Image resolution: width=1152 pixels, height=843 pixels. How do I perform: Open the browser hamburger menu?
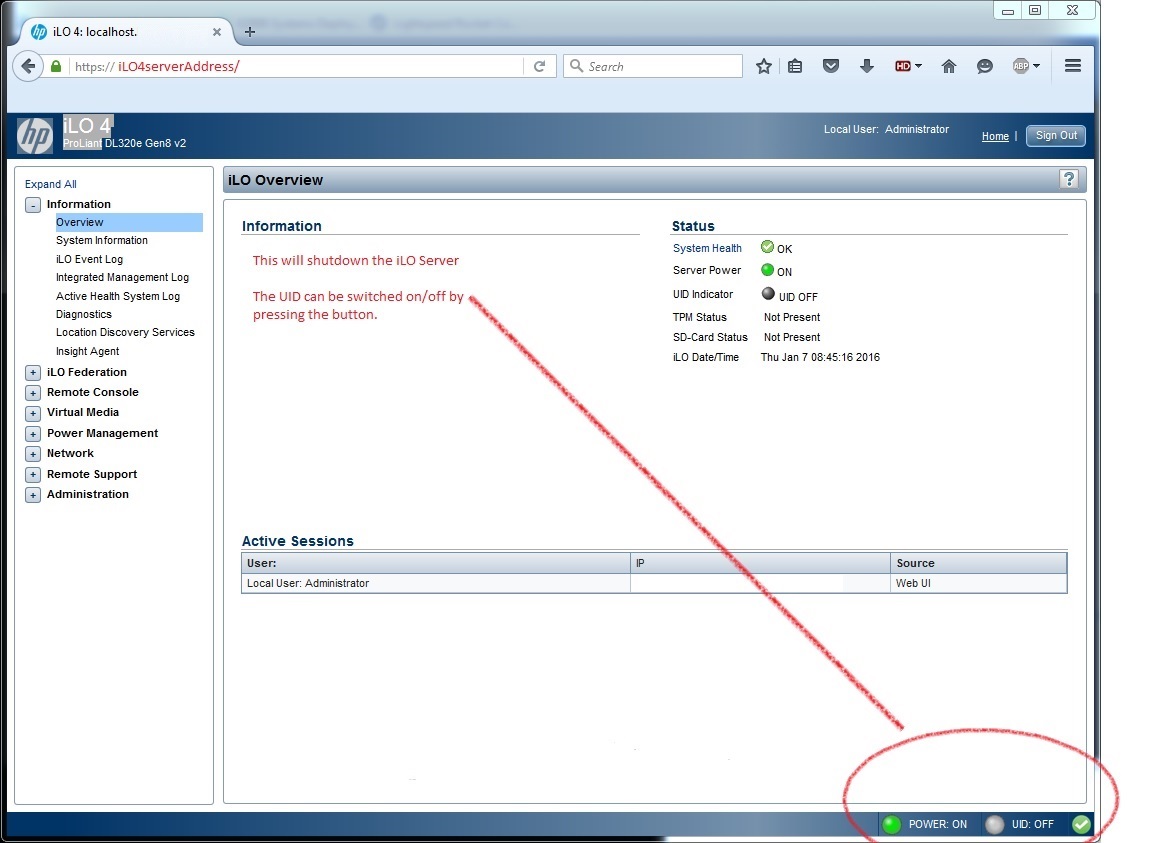coord(1073,65)
